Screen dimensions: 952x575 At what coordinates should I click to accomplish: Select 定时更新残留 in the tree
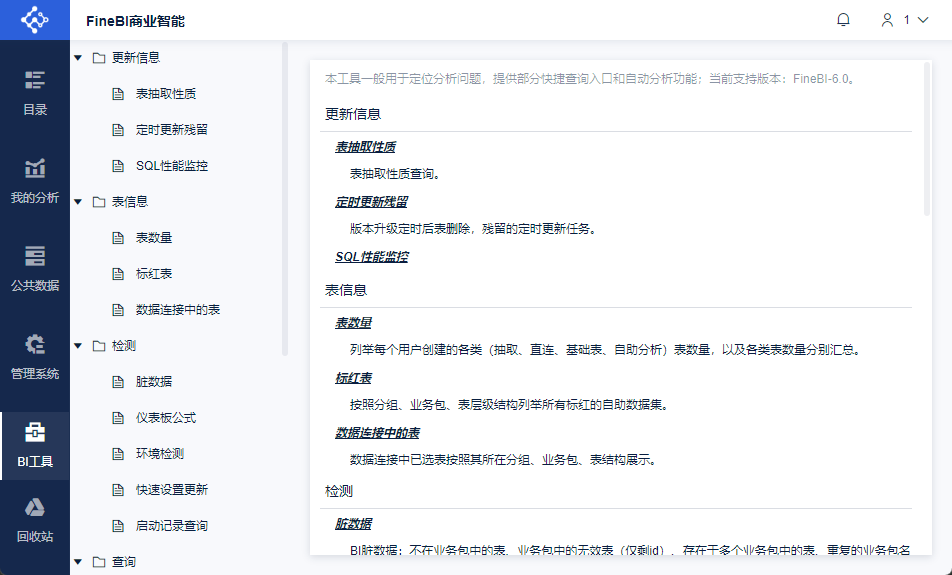[172, 129]
